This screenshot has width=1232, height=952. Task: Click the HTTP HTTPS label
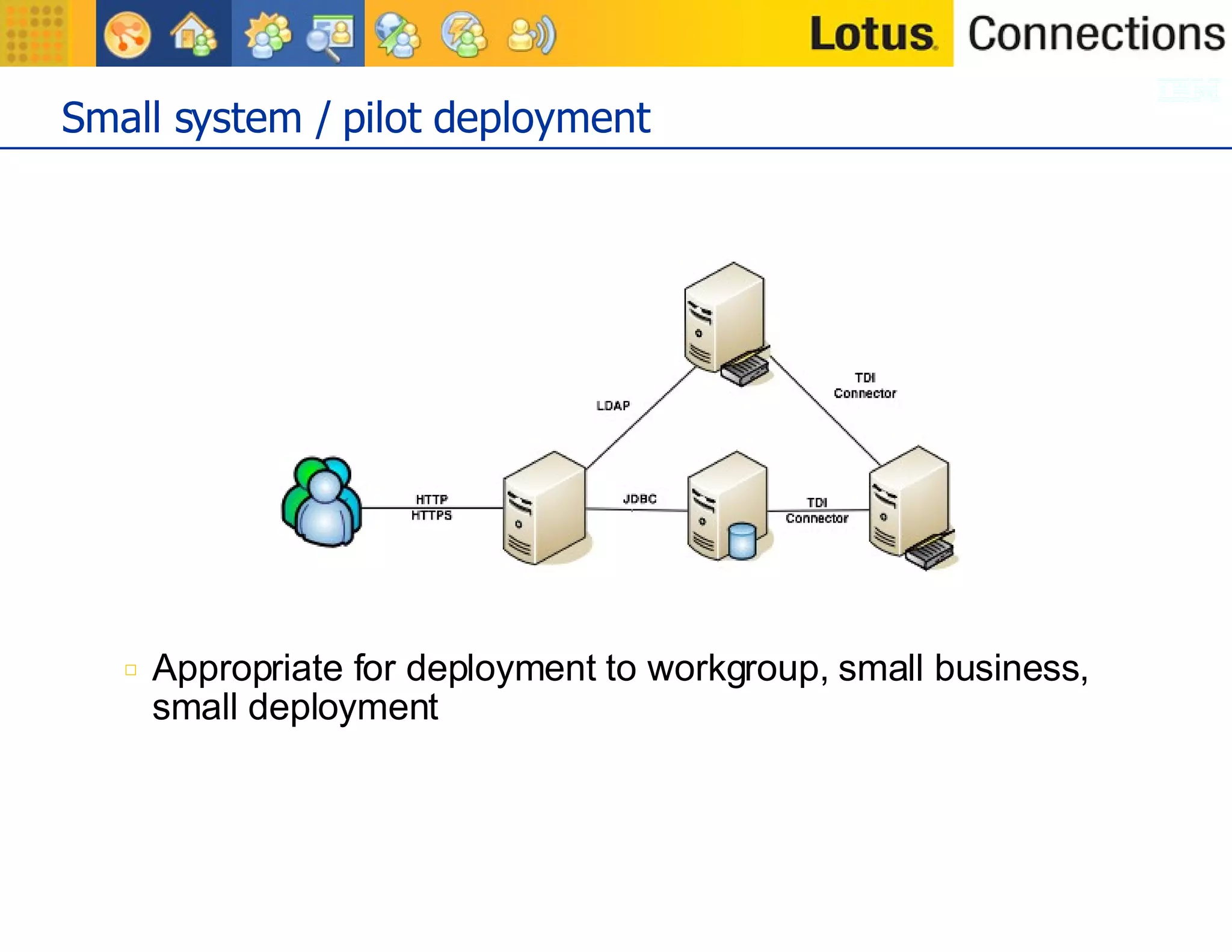(x=431, y=508)
